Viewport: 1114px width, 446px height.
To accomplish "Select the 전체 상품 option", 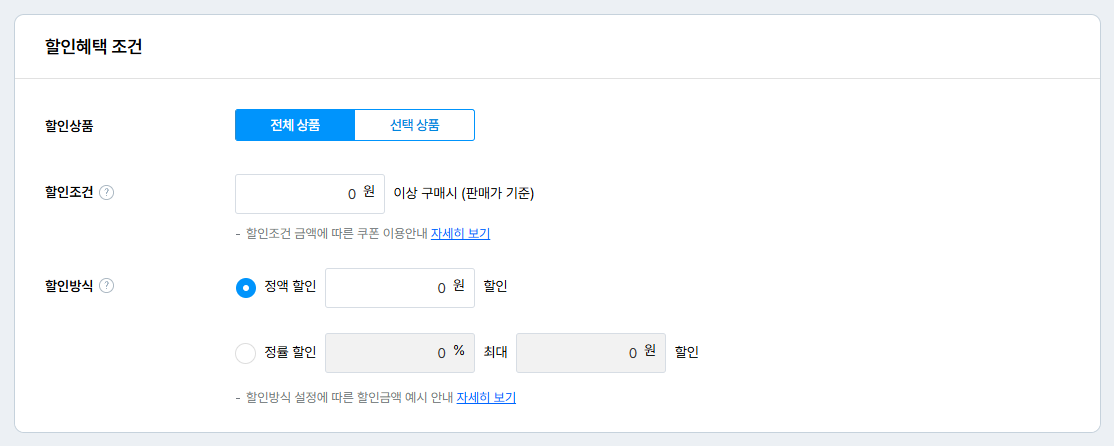I will click(295, 126).
